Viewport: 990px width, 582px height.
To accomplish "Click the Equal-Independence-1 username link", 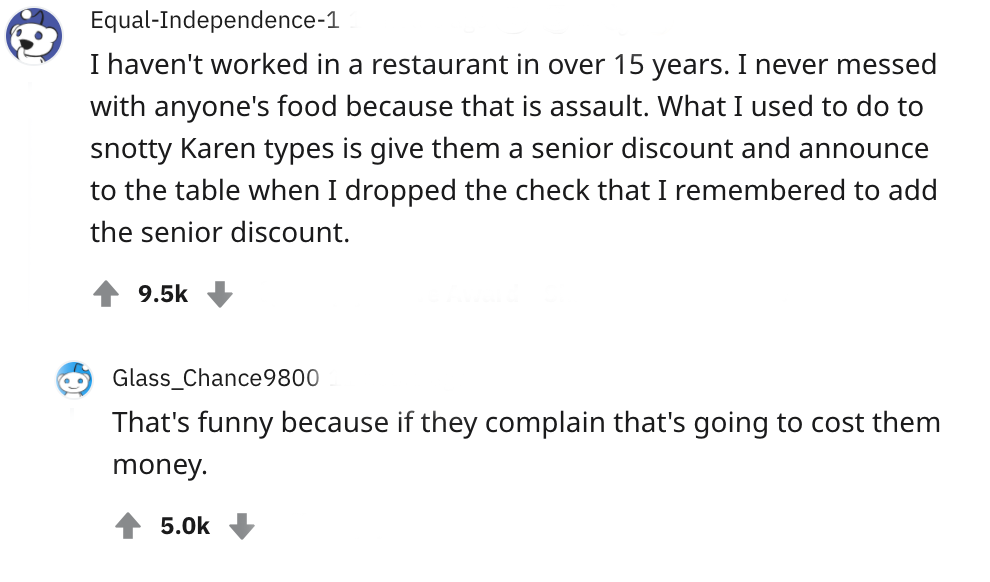I will coord(214,20).
